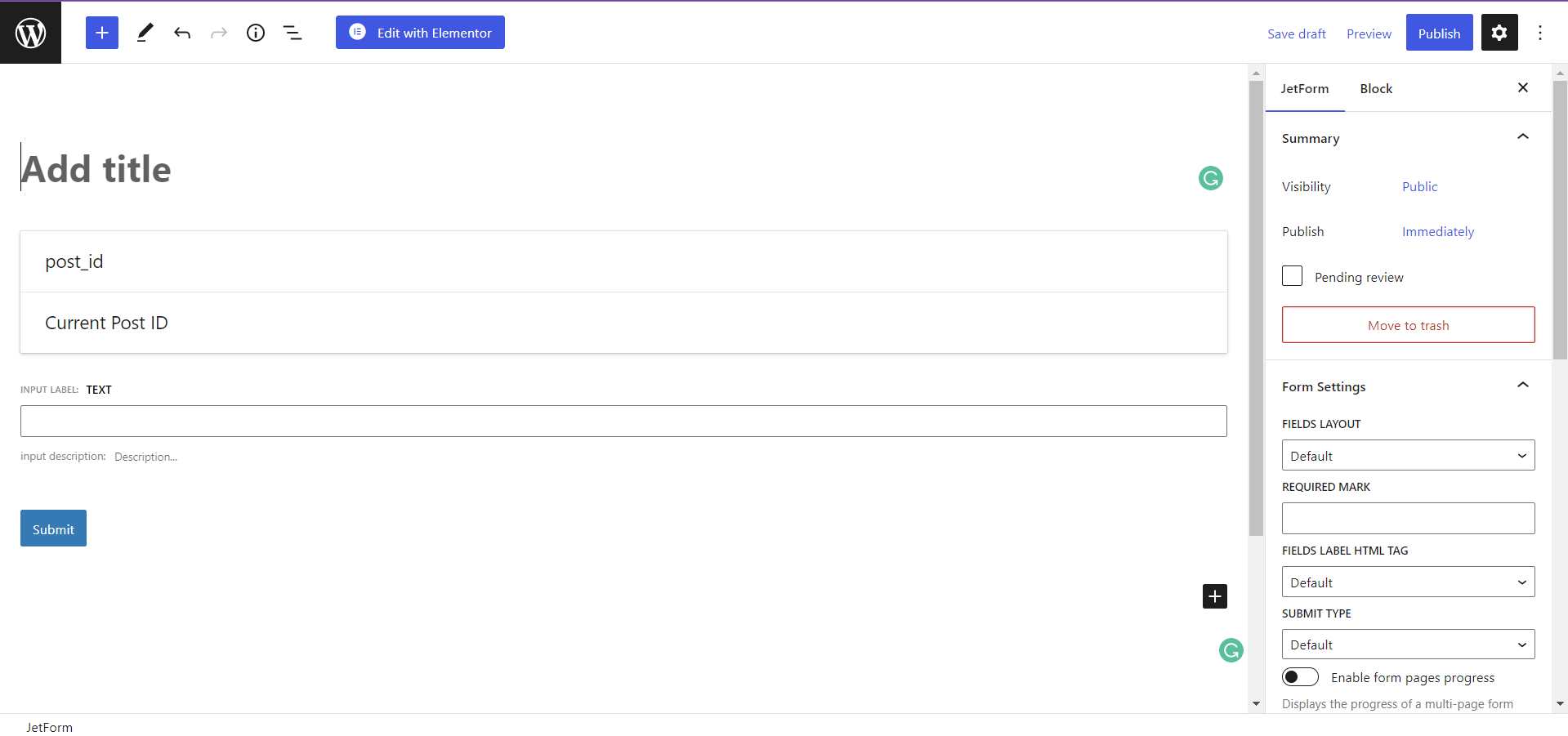Select the pencil Tools icon
The image size is (1568, 736).
pos(145,33)
